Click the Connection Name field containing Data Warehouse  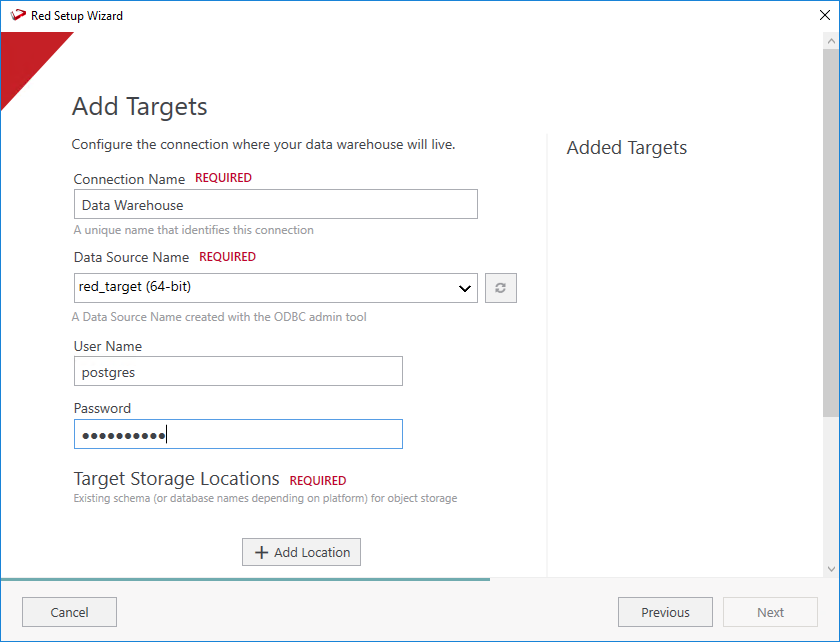[275, 205]
